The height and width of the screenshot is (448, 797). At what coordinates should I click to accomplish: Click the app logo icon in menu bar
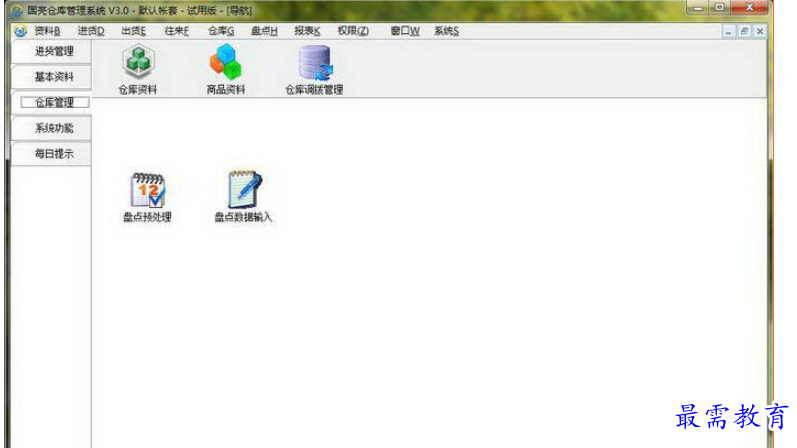tap(20, 31)
